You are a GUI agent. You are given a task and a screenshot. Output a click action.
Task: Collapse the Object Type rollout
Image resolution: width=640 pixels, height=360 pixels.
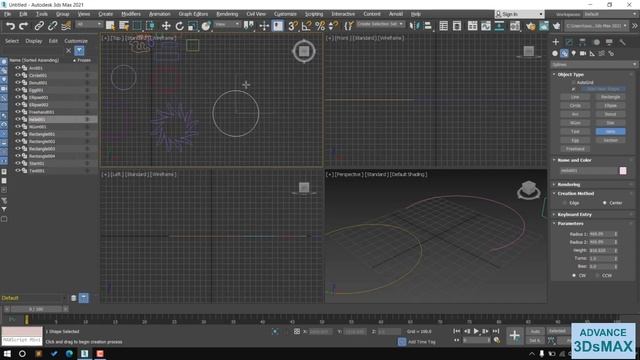pyautogui.click(x=571, y=74)
